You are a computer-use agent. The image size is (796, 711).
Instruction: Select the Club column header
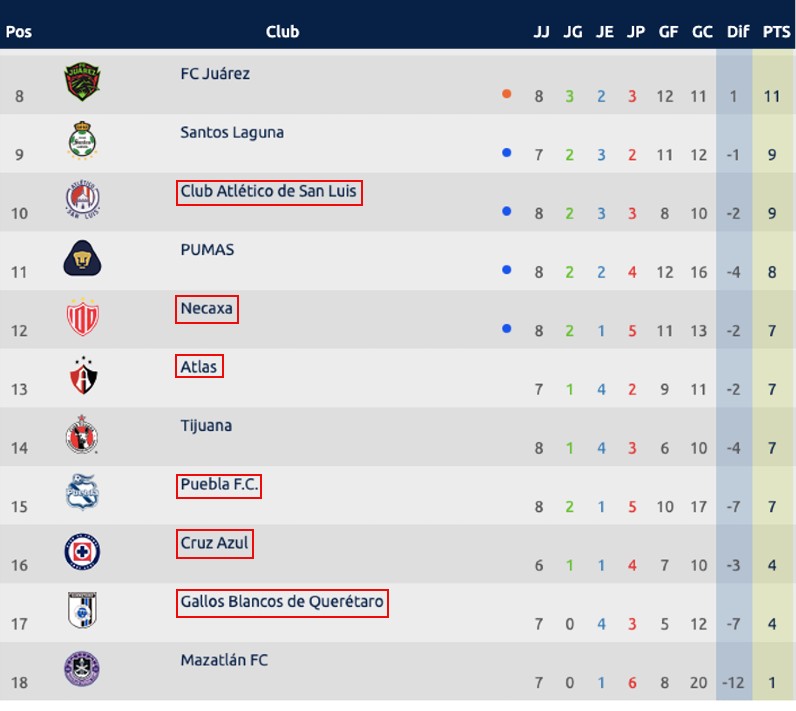[x=282, y=32]
